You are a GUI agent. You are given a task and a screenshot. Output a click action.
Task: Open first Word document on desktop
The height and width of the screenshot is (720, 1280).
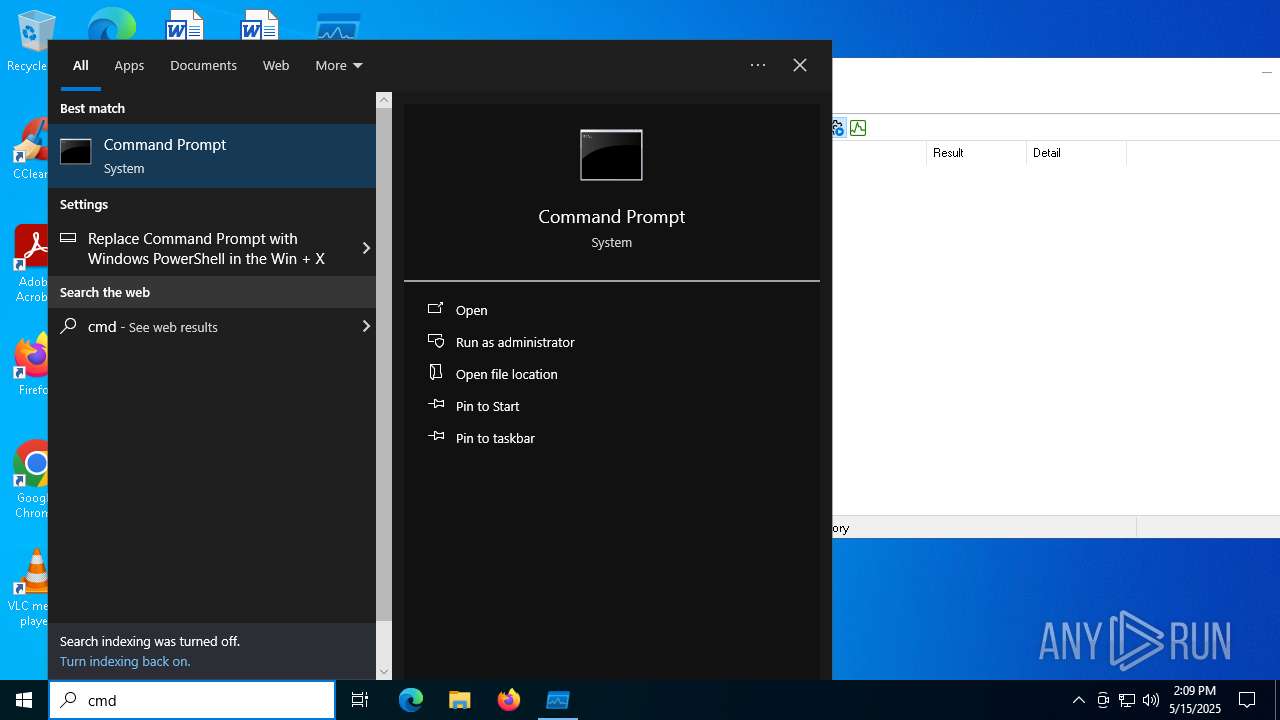pos(184,25)
